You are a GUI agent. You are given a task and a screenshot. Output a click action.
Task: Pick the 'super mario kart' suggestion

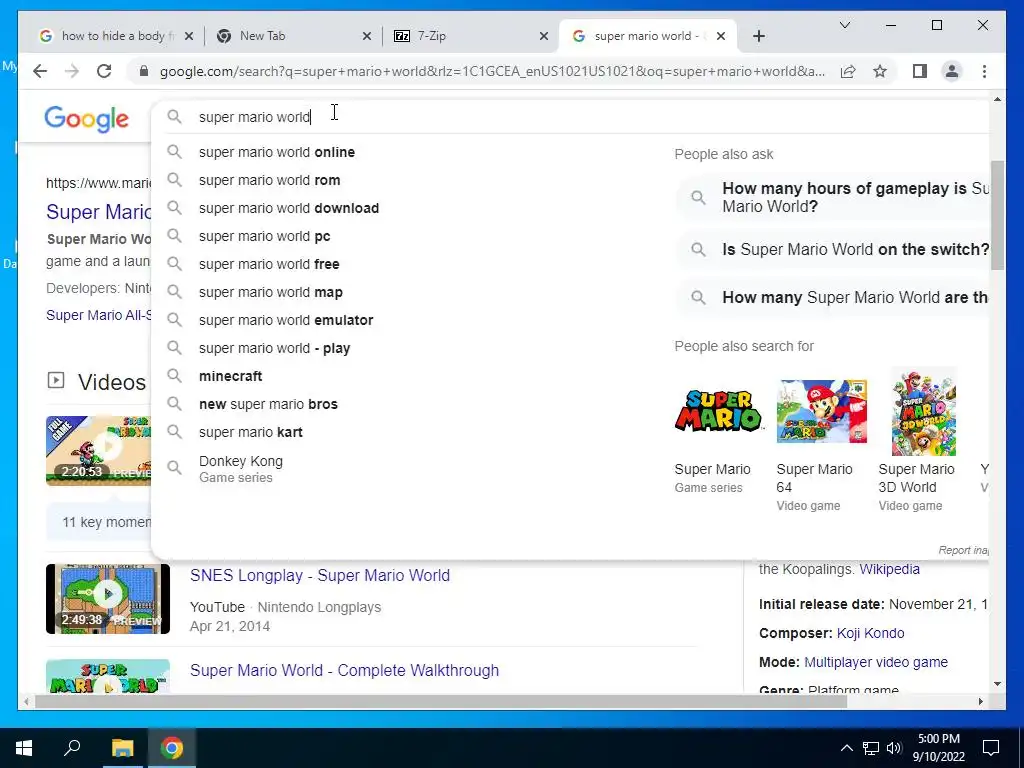pyautogui.click(x=250, y=432)
